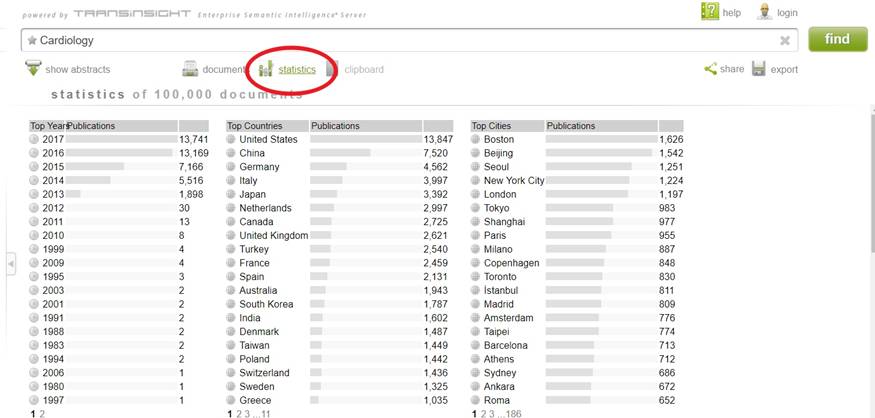Select the Seoul bullet

point(475,167)
